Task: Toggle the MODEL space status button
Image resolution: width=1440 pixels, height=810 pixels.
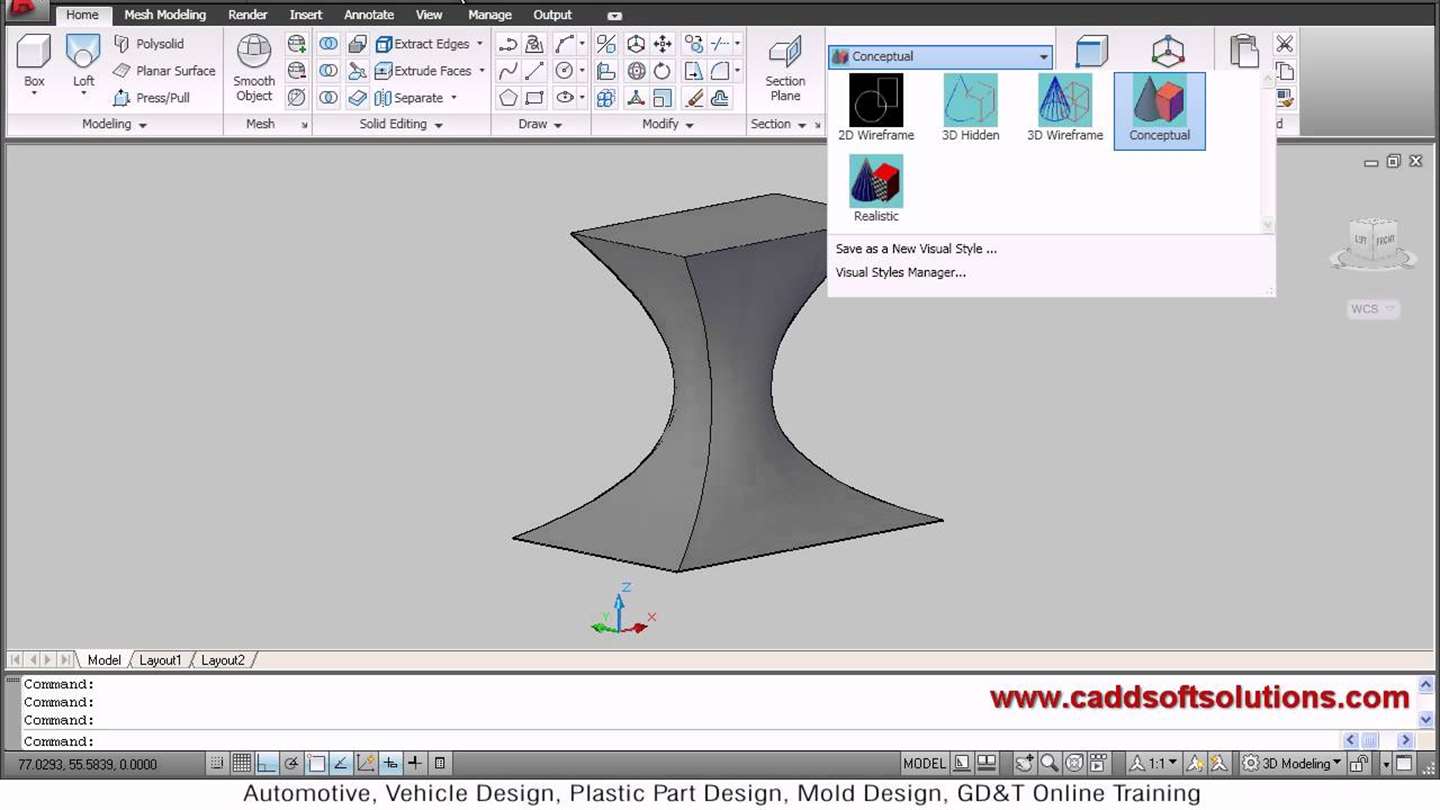Action: pyautogui.click(x=924, y=764)
